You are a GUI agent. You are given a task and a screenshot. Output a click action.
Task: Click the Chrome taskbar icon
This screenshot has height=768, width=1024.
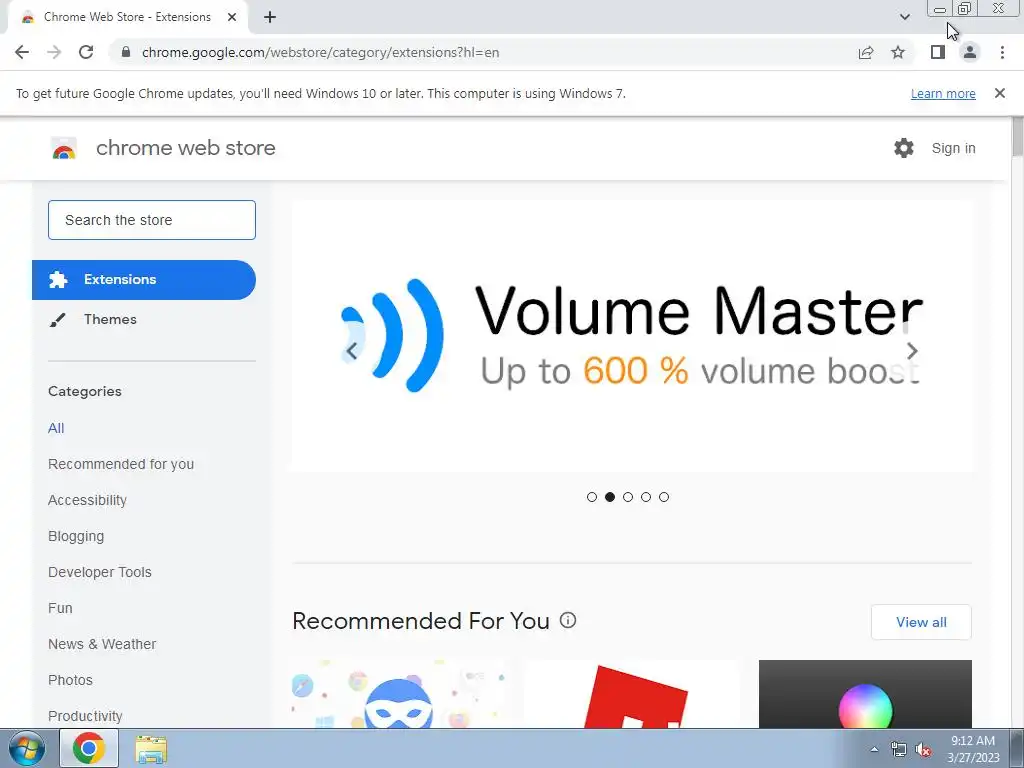(89, 748)
